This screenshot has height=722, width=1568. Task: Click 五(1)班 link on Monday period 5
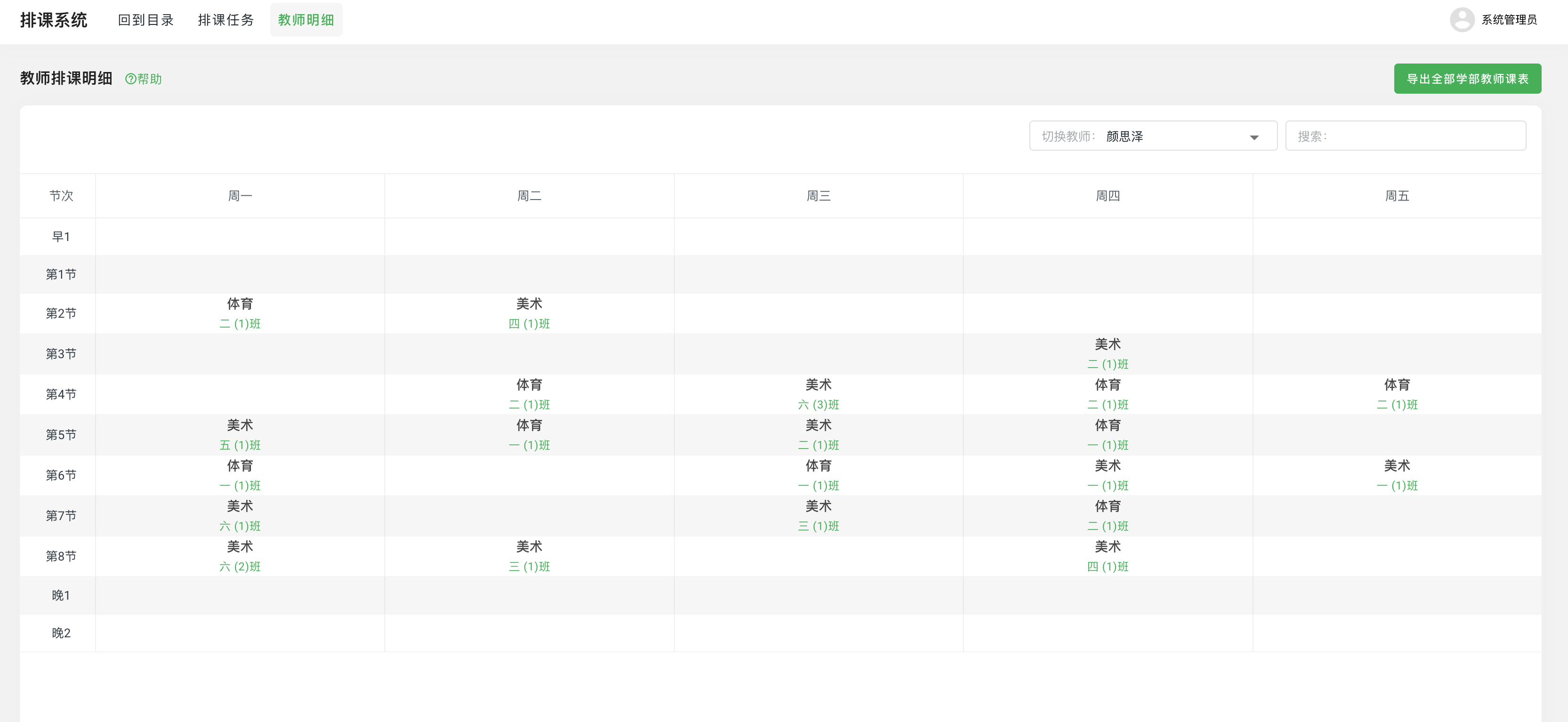click(x=240, y=445)
